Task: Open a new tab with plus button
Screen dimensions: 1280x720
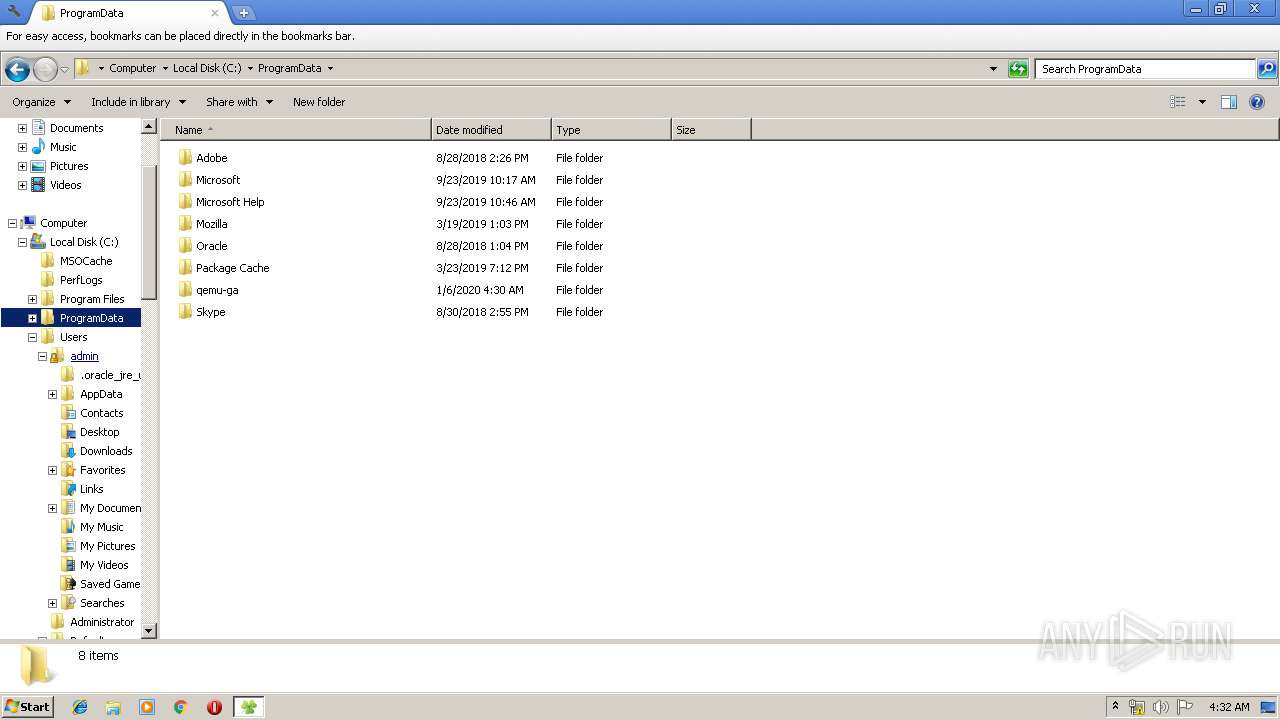Action: (243, 13)
